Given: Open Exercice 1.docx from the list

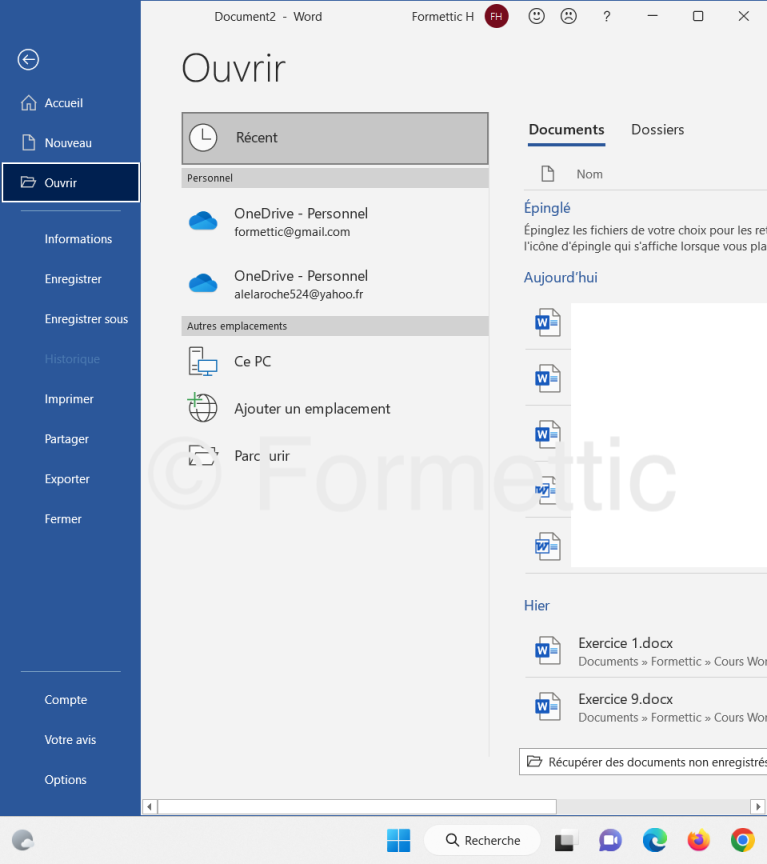Looking at the screenshot, I should [625, 643].
